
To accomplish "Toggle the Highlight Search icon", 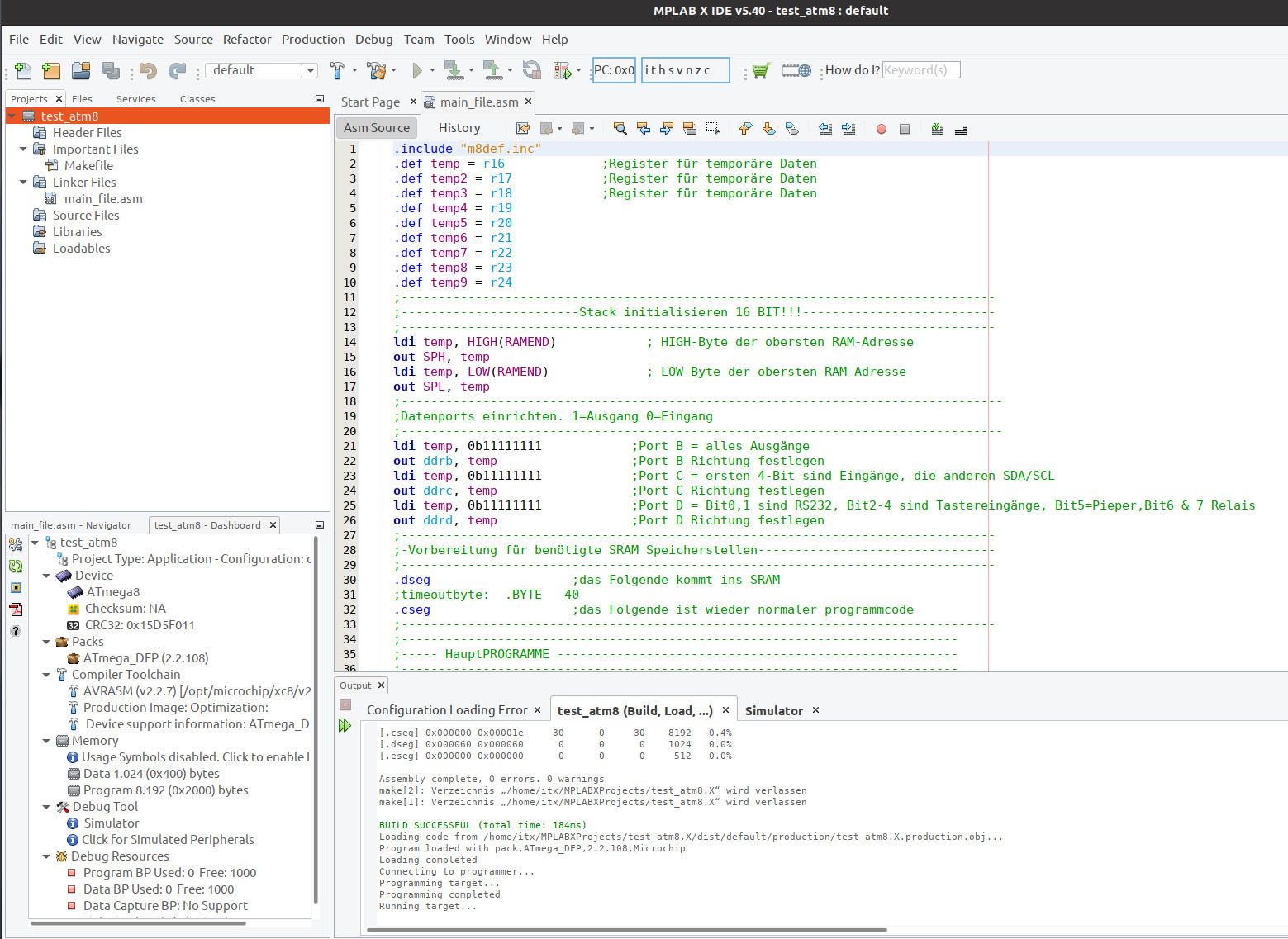I will 690,129.
